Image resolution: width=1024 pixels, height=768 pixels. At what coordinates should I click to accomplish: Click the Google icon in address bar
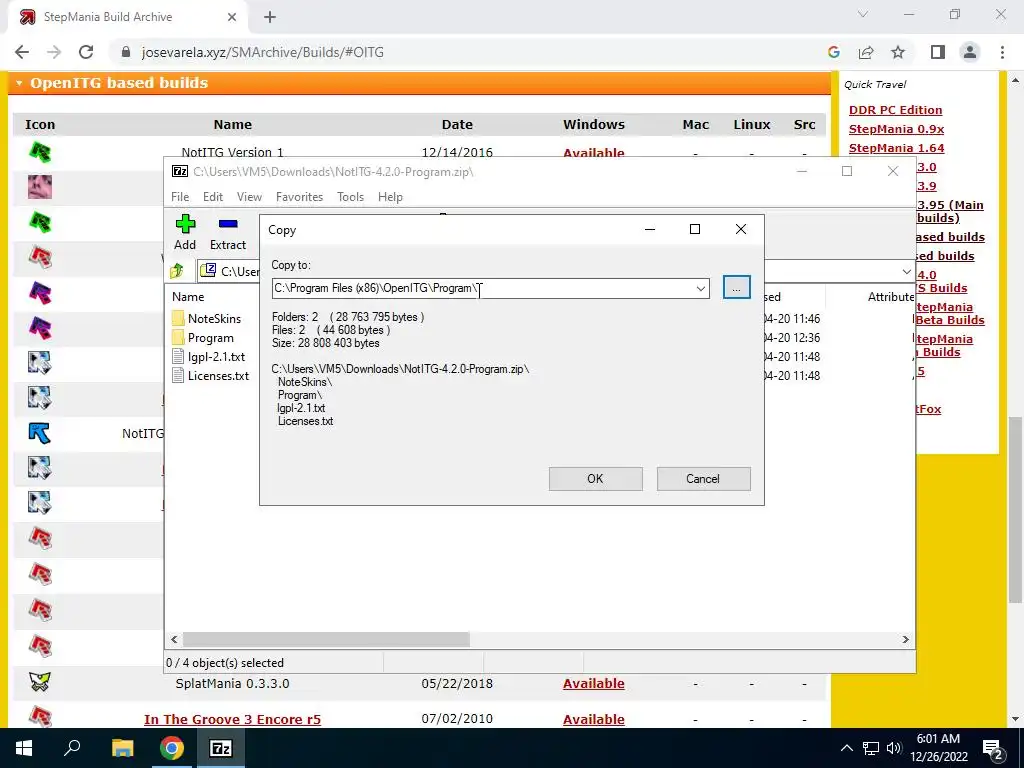click(834, 52)
